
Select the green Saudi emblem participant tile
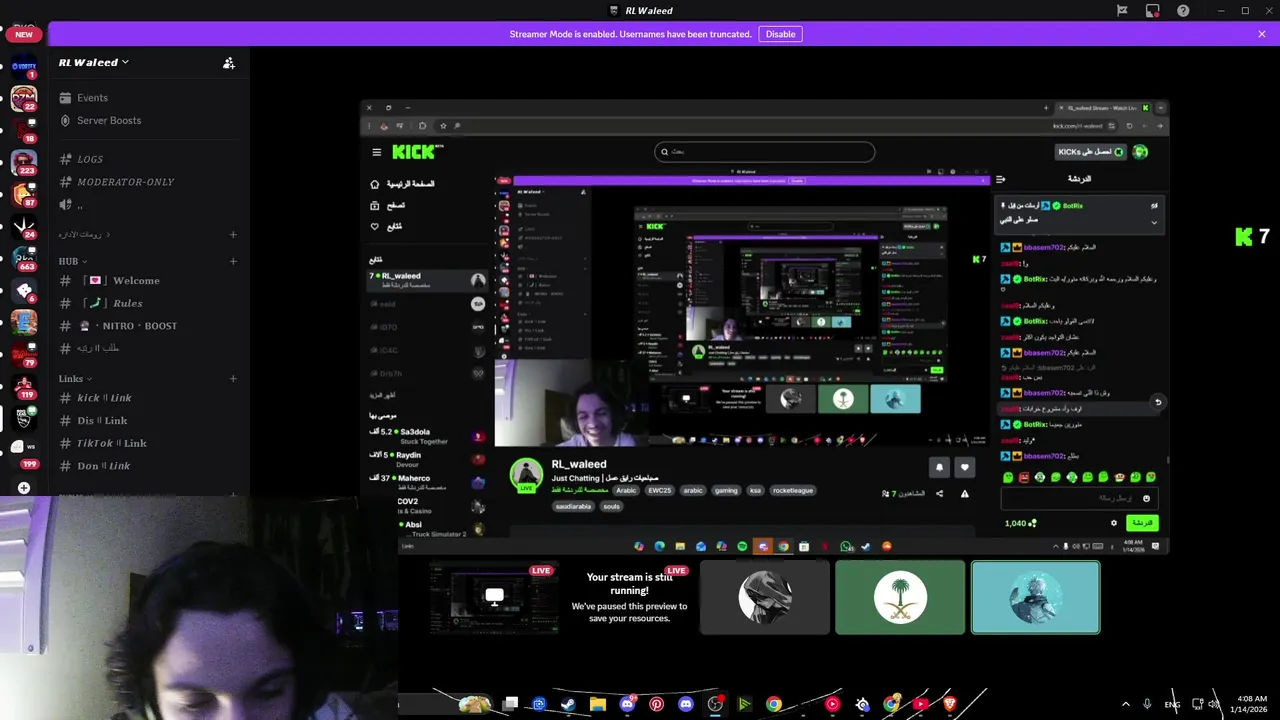click(x=900, y=597)
